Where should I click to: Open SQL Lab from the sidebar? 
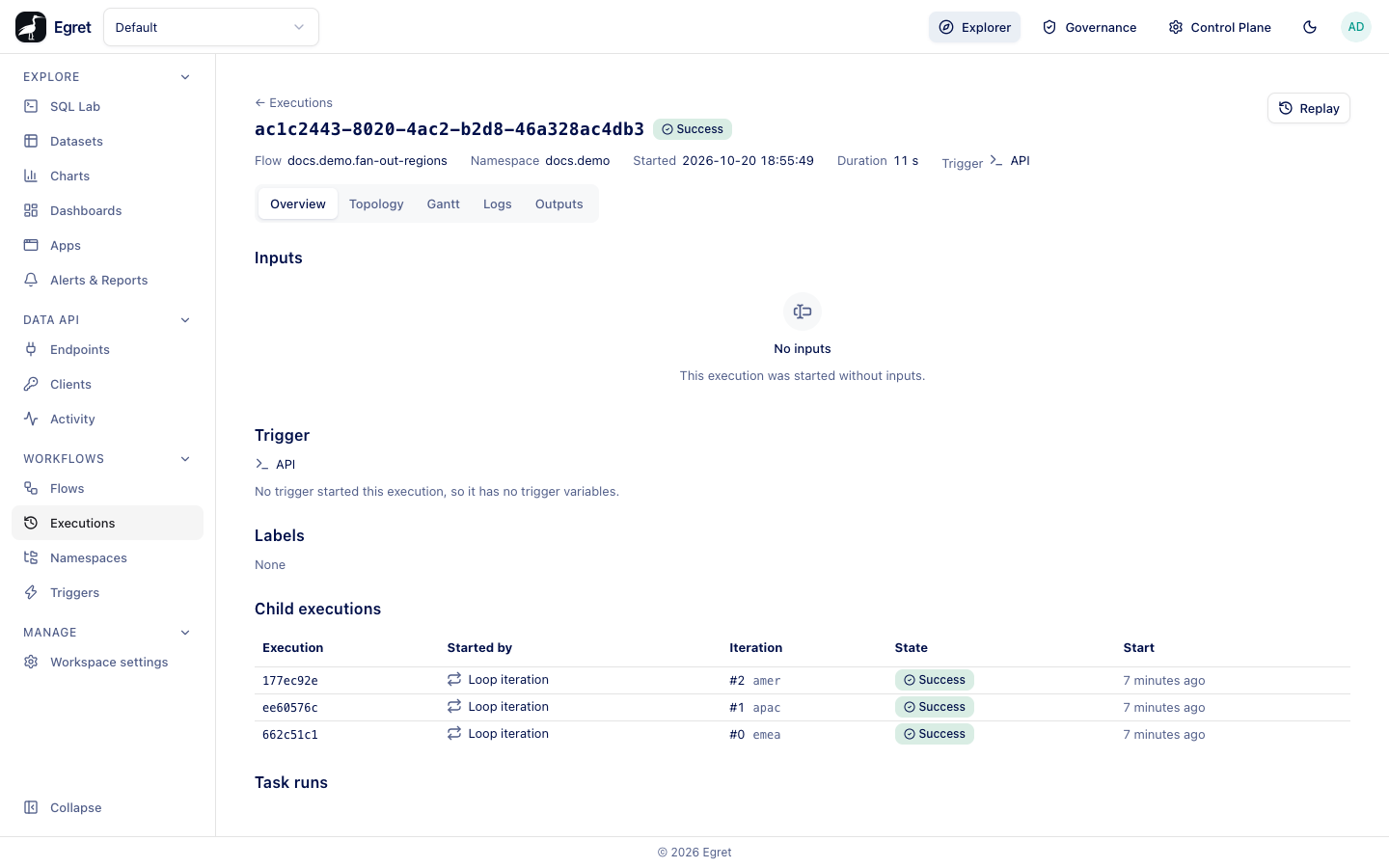(x=107, y=106)
